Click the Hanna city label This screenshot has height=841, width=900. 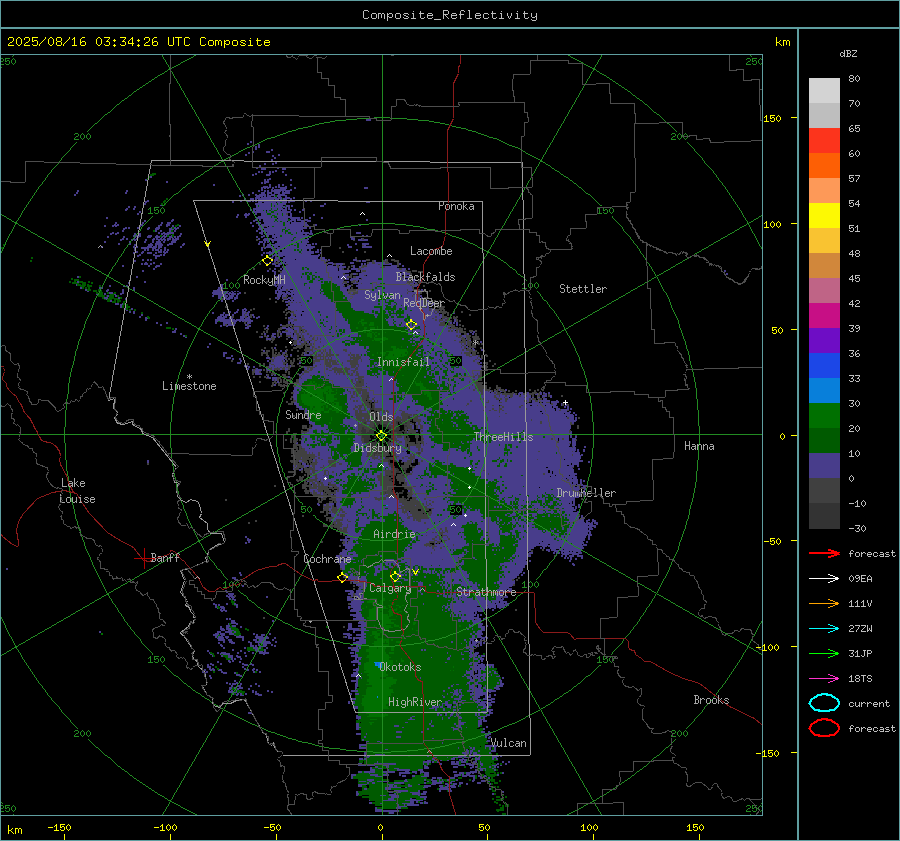pyautogui.click(x=699, y=446)
